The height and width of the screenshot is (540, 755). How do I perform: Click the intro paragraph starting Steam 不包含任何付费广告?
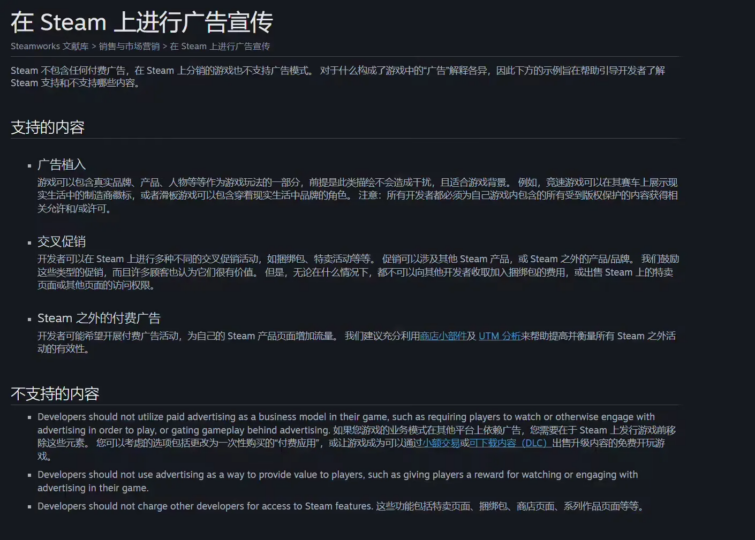(x=340, y=76)
